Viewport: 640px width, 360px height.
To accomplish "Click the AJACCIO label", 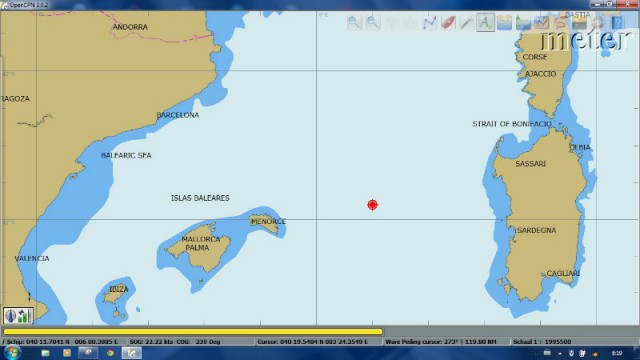I will [540, 74].
